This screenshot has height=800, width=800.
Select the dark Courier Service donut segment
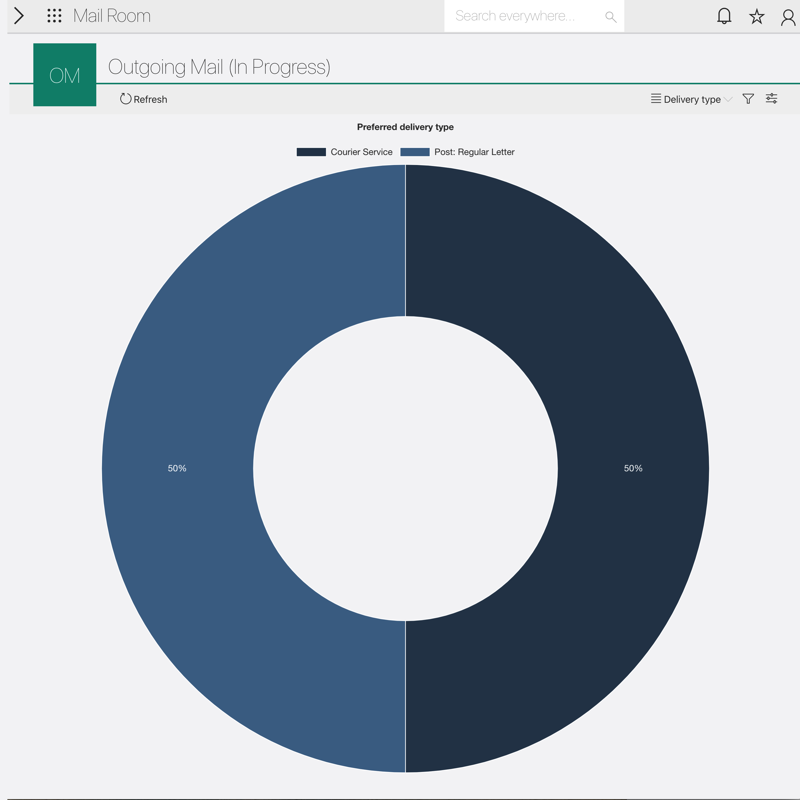coord(633,468)
